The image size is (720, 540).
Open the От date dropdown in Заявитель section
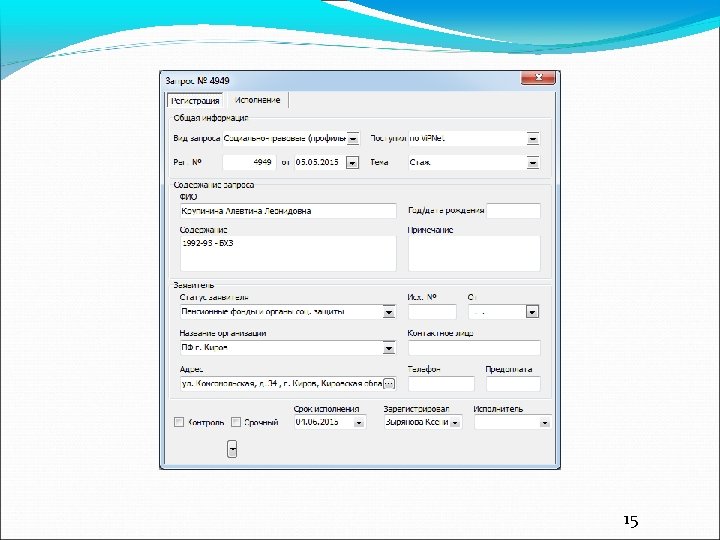pos(532,312)
